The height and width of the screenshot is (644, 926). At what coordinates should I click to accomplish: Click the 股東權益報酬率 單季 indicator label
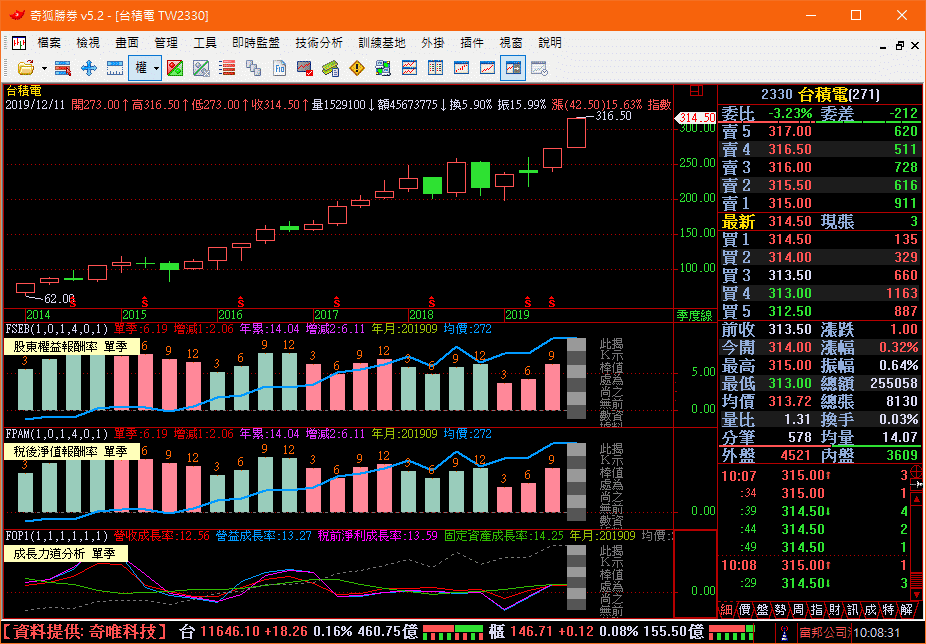[x=71, y=346]
